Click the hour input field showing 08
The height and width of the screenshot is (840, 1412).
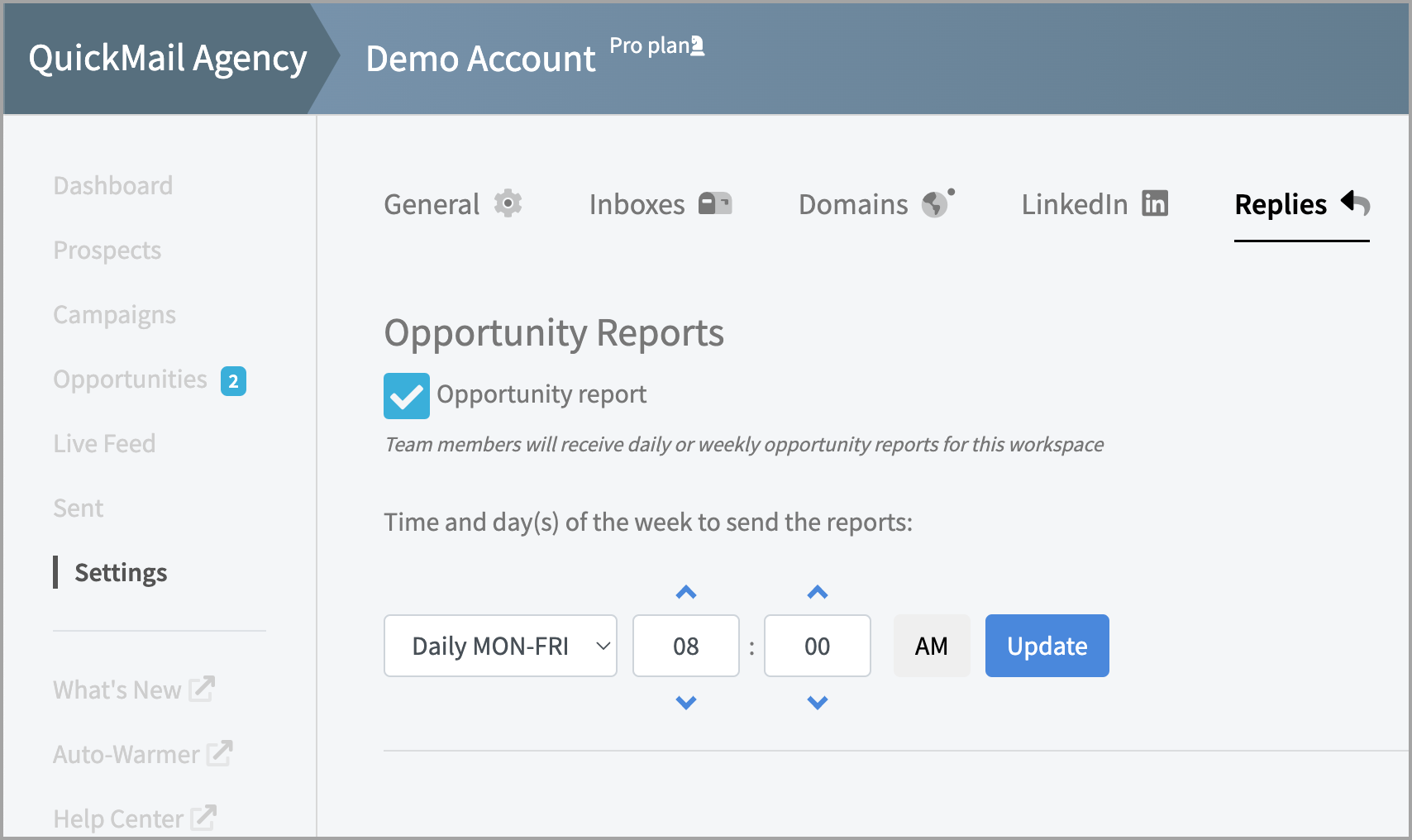click(x=686, y=646)
